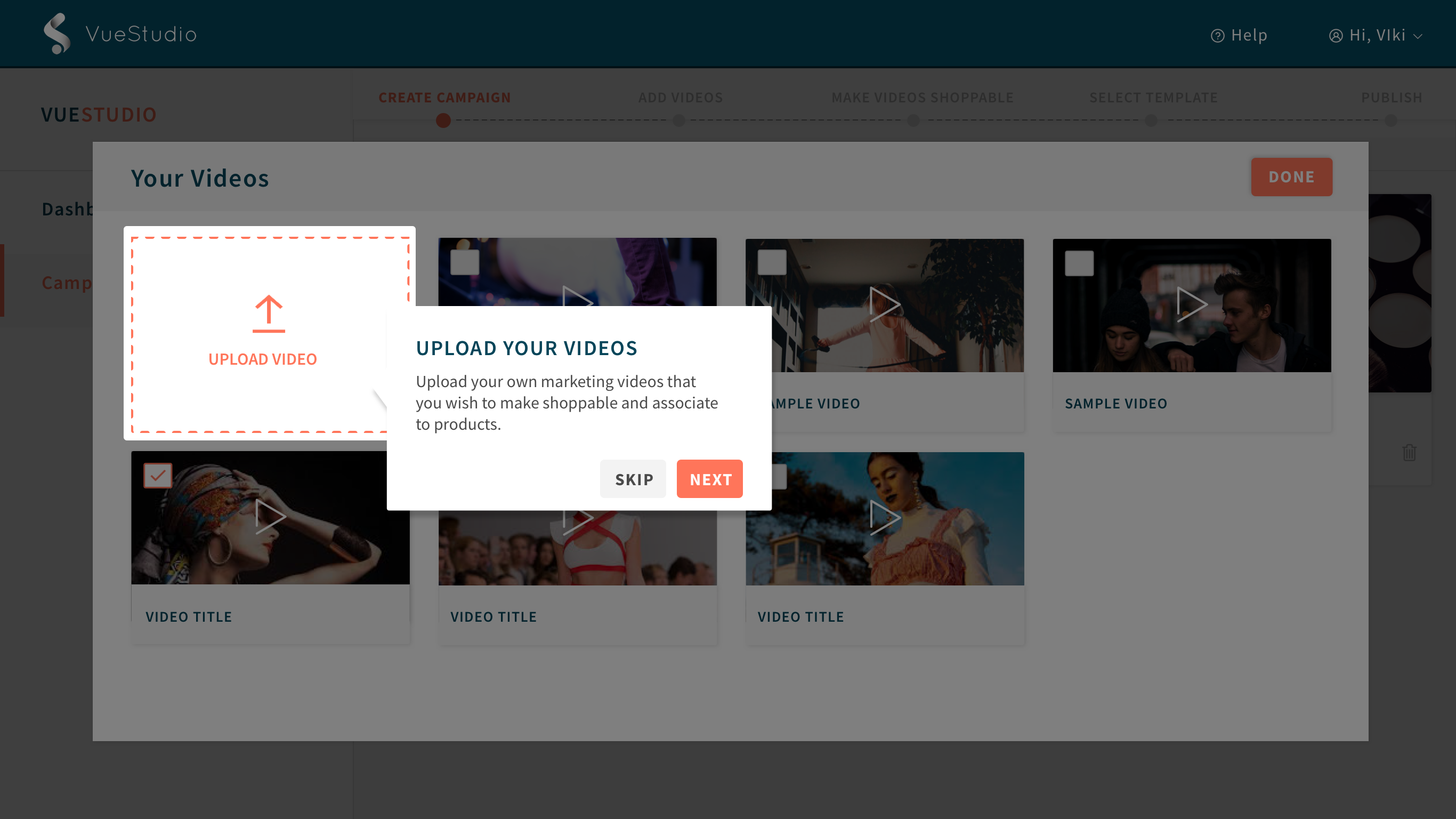This screenshot has height=819, width=1456.
Task: Click SAMPLE VIDEO title under couple thumbnail
Action: 1116,403
